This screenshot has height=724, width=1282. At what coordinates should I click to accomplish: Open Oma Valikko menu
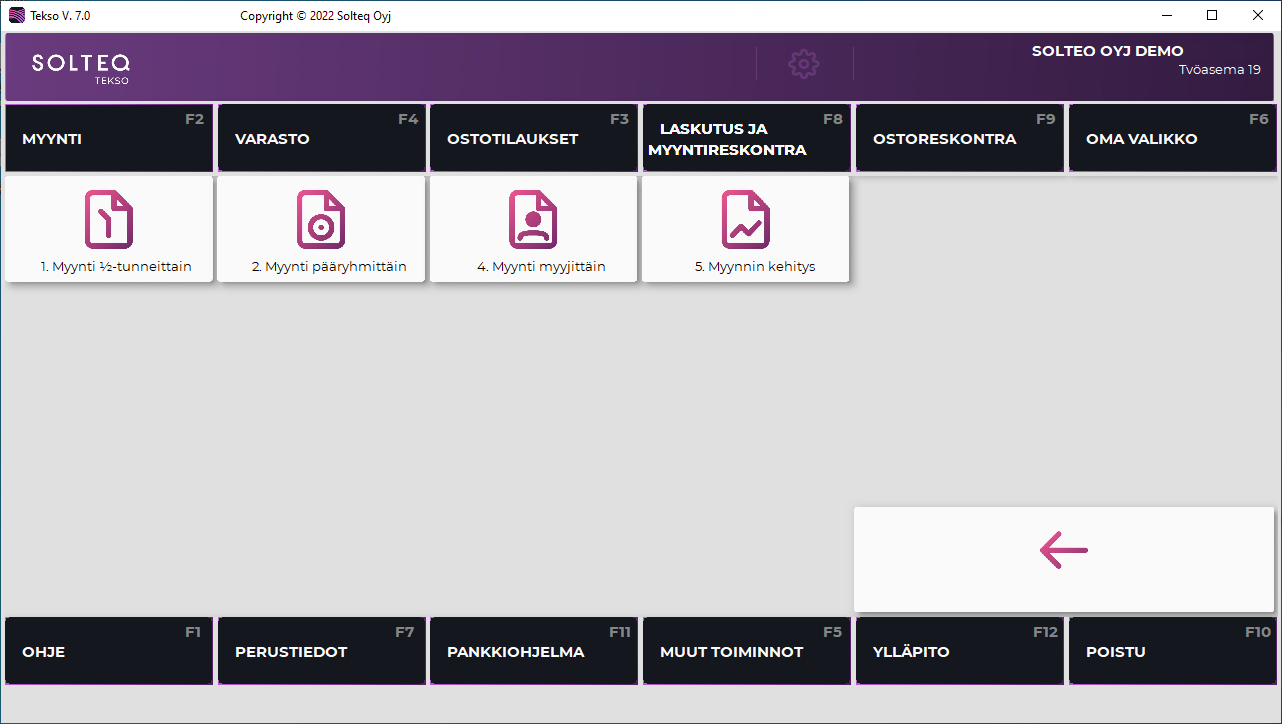(1172, 139)
